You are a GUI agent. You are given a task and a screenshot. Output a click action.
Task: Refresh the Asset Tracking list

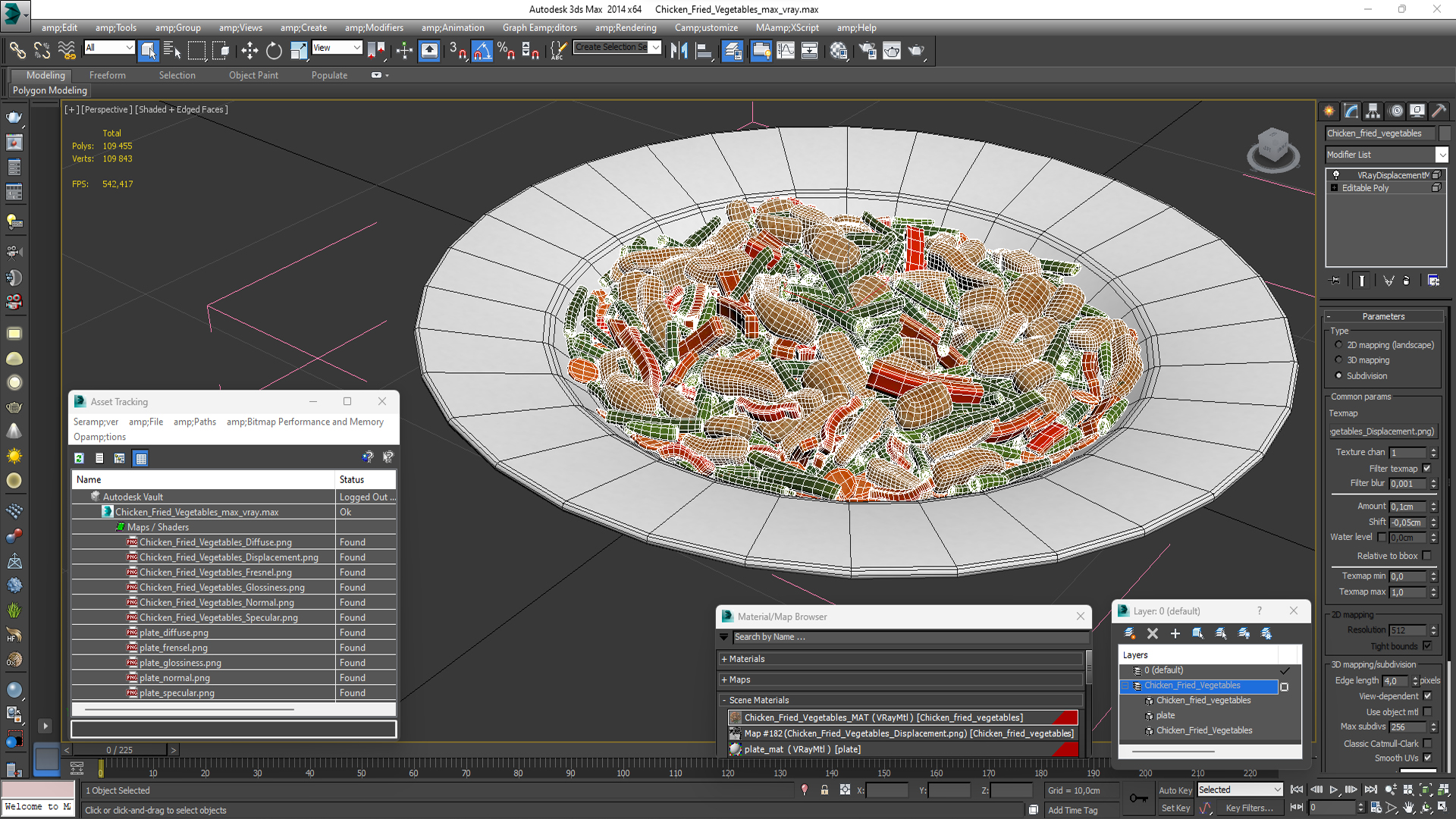(x=79, y=458)
